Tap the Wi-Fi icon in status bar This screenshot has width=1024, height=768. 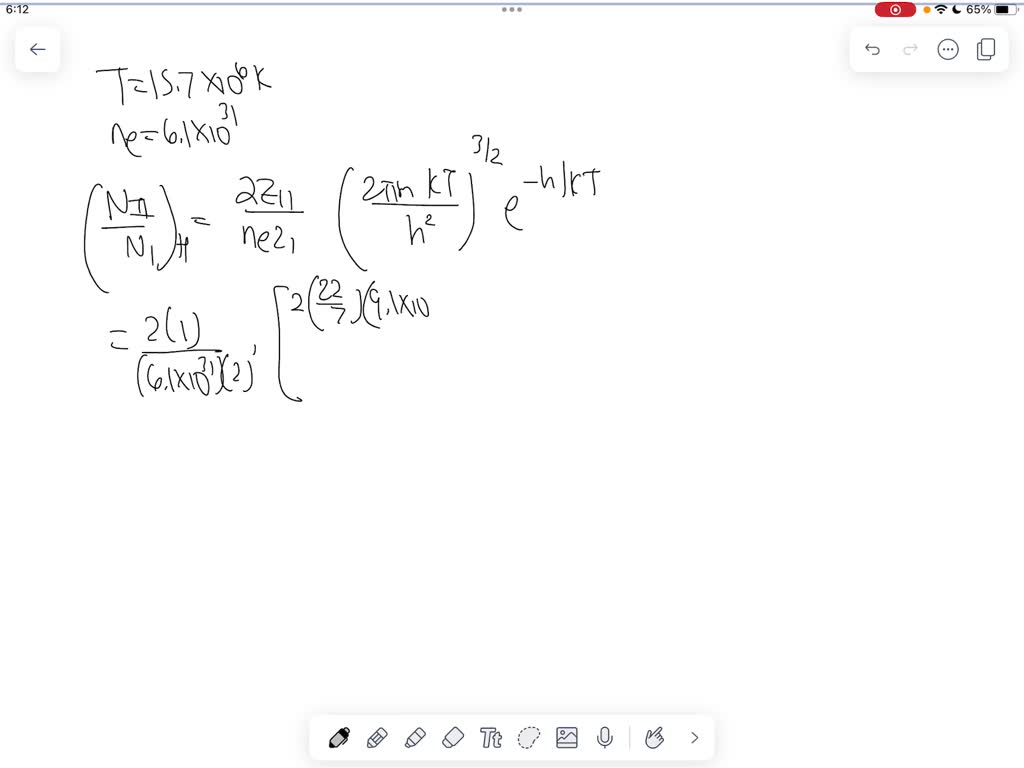(x=943, y=9)
